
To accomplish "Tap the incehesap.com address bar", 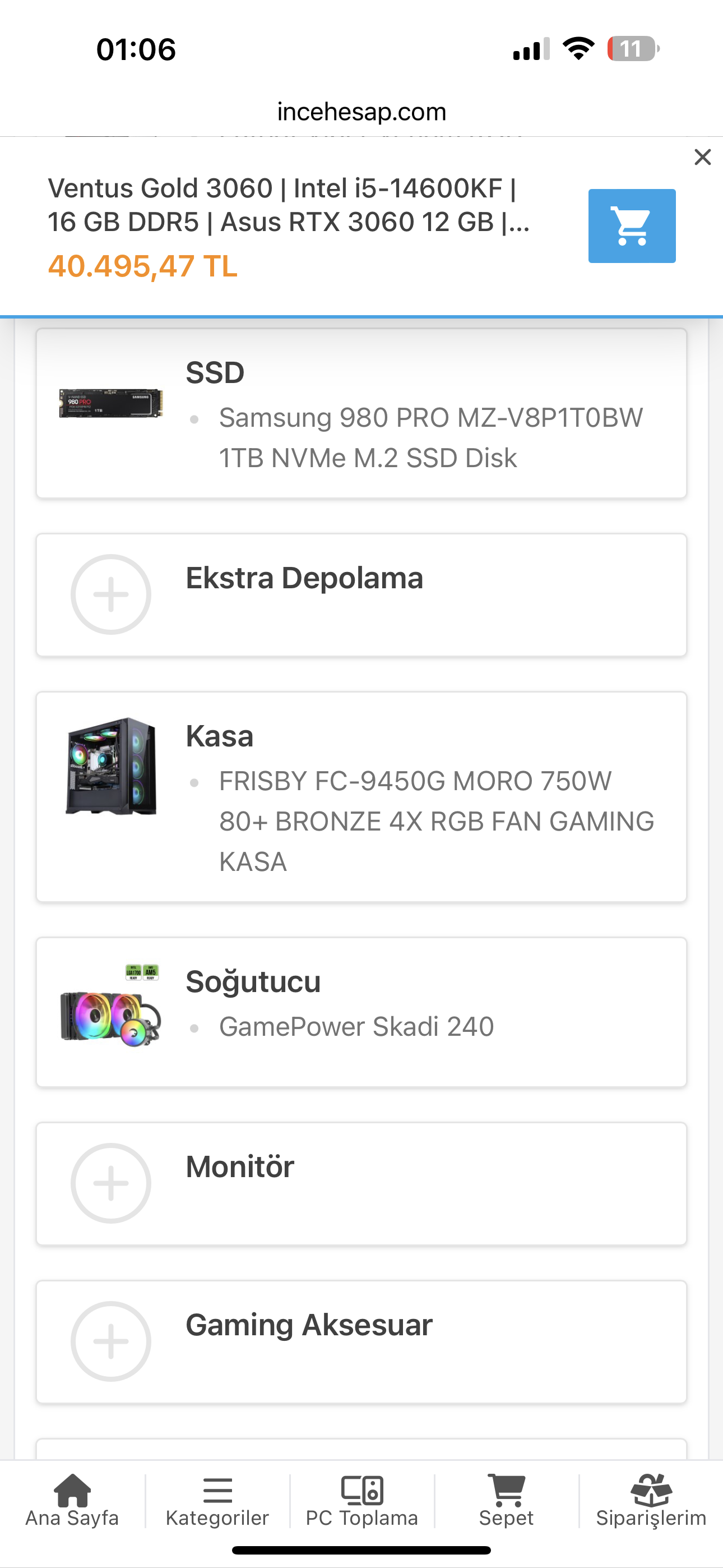I will (361, 112).
